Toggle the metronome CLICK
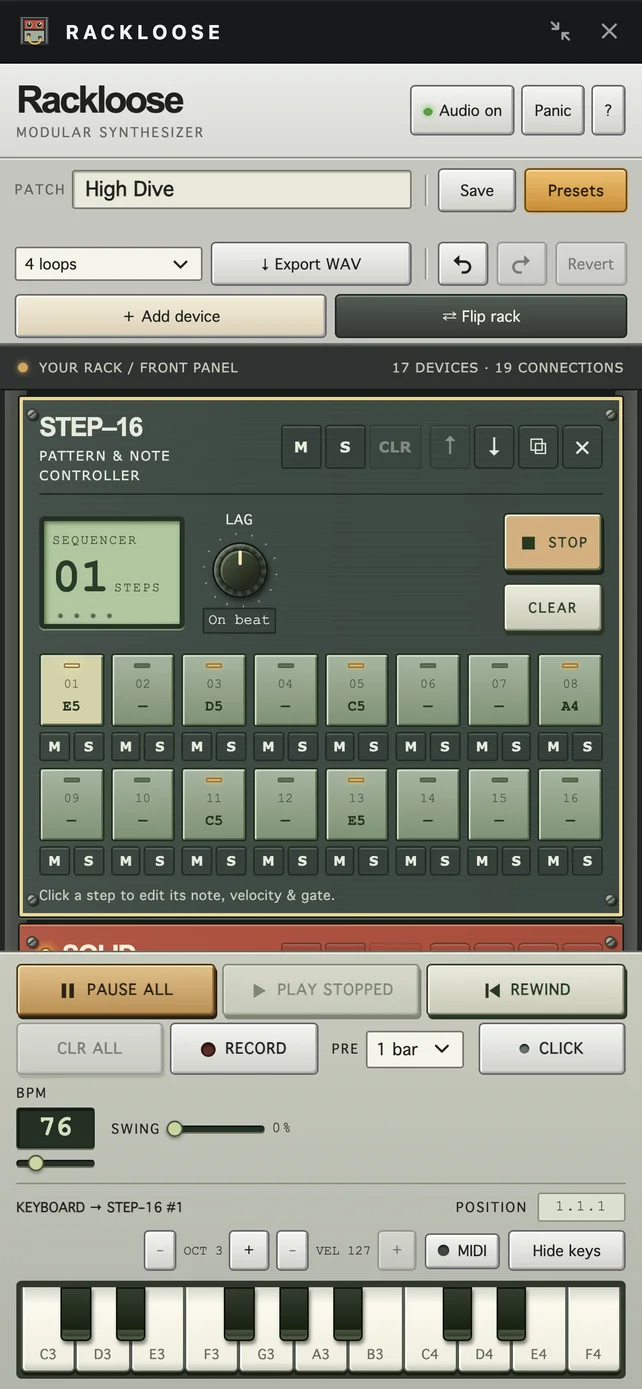Screen dimensions: 642x1389 pos(552,1048)
